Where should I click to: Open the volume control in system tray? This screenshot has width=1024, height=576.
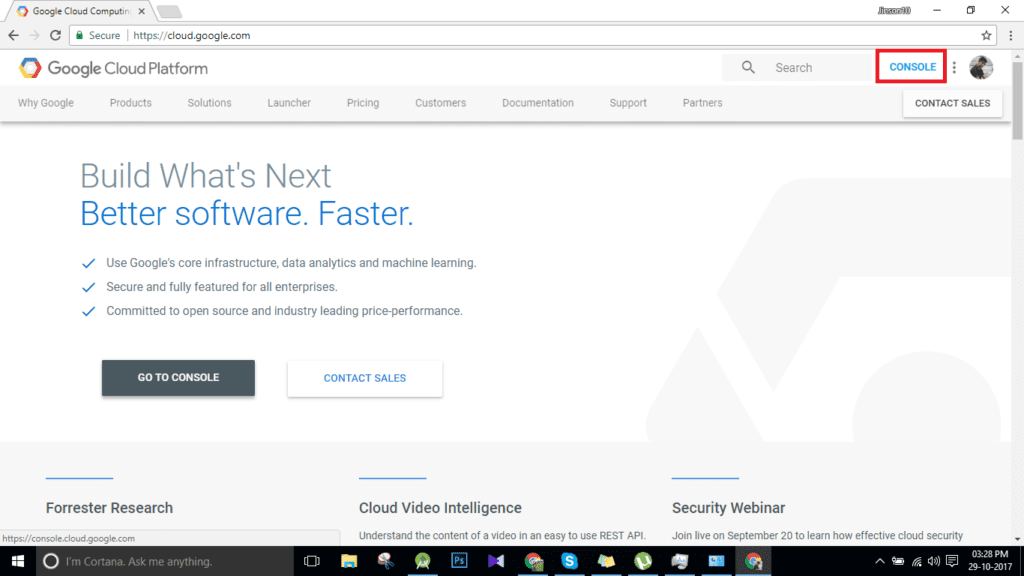tap(934, 562)
